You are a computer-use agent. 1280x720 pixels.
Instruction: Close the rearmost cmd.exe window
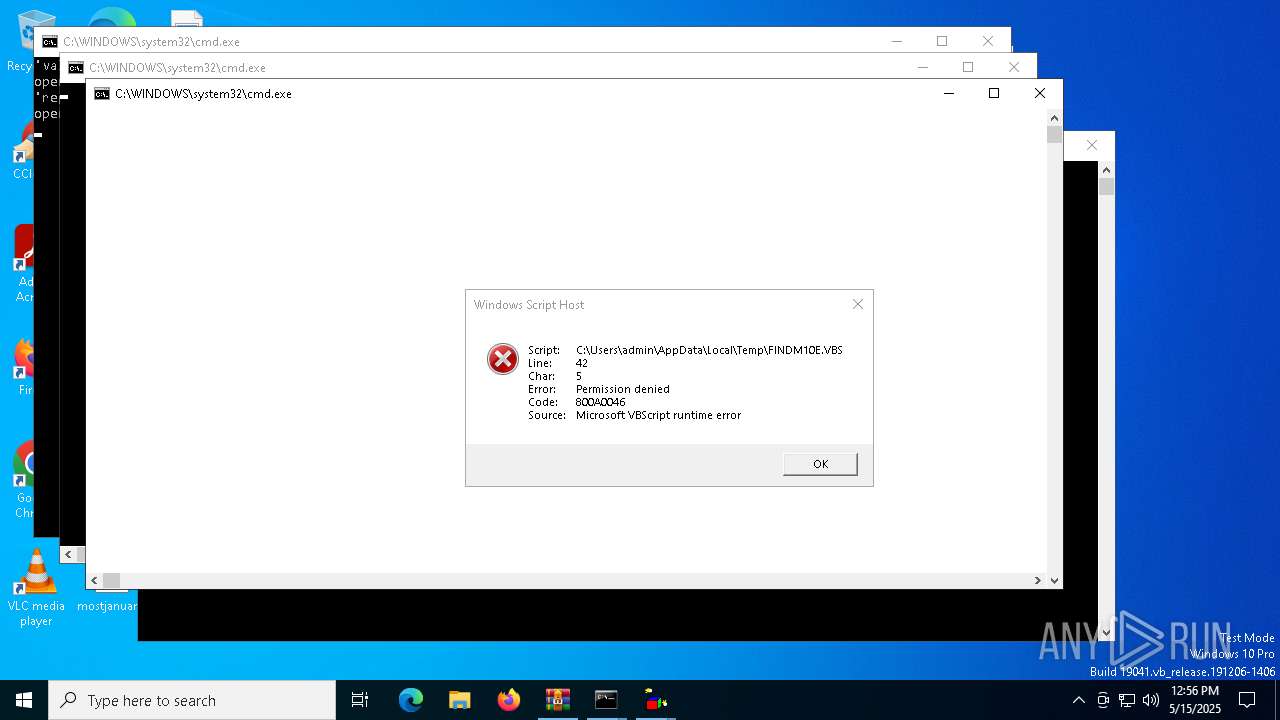tap(987, 41)
